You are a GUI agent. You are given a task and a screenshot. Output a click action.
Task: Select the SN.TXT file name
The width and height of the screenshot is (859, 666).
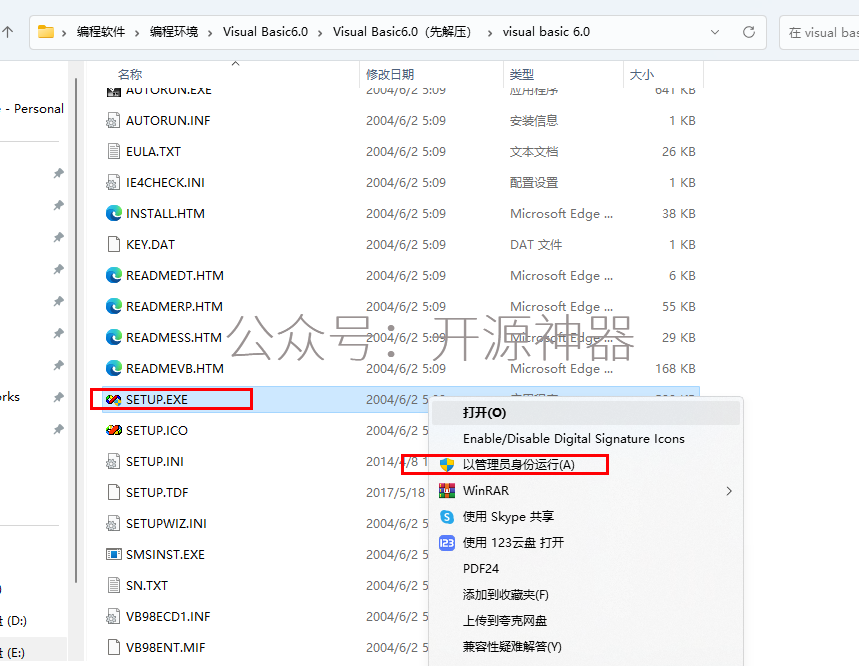point(147,585)
